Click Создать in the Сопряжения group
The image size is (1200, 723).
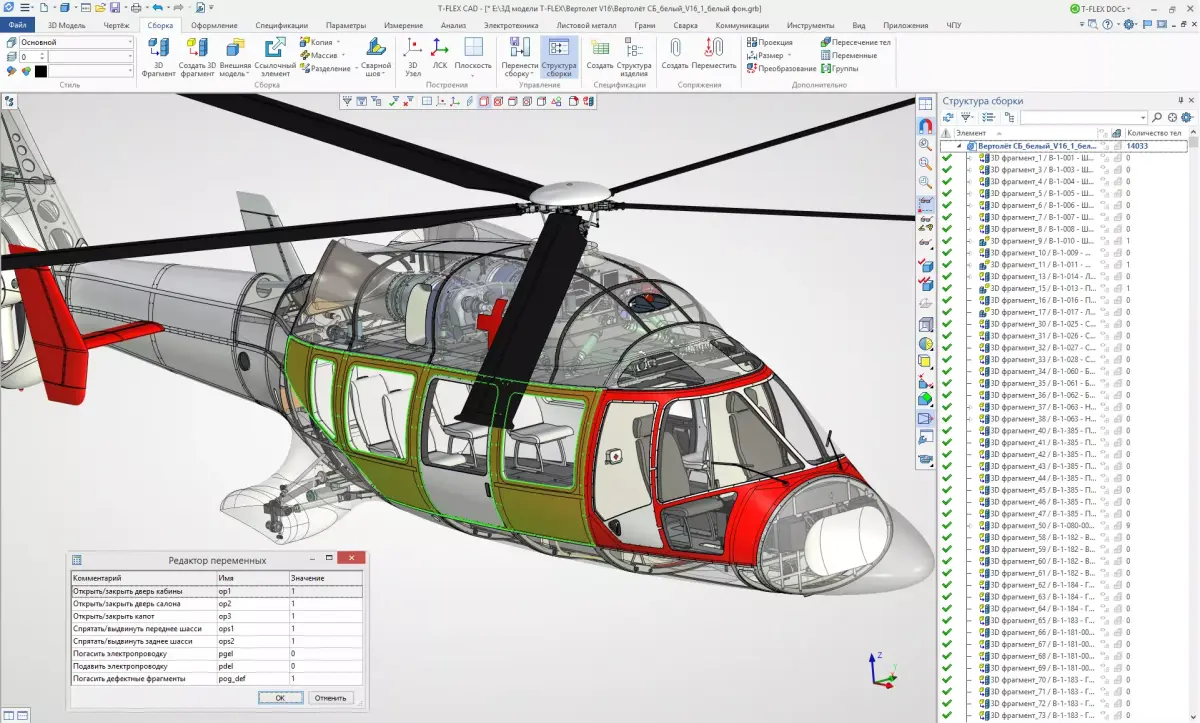(x=675, y=56)
